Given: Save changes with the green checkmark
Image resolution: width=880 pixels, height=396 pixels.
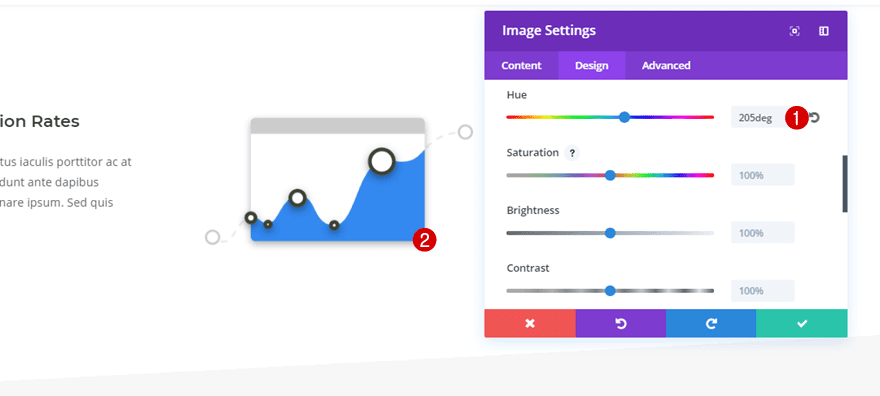Looking at the screenshot, I should click(802, 323).
